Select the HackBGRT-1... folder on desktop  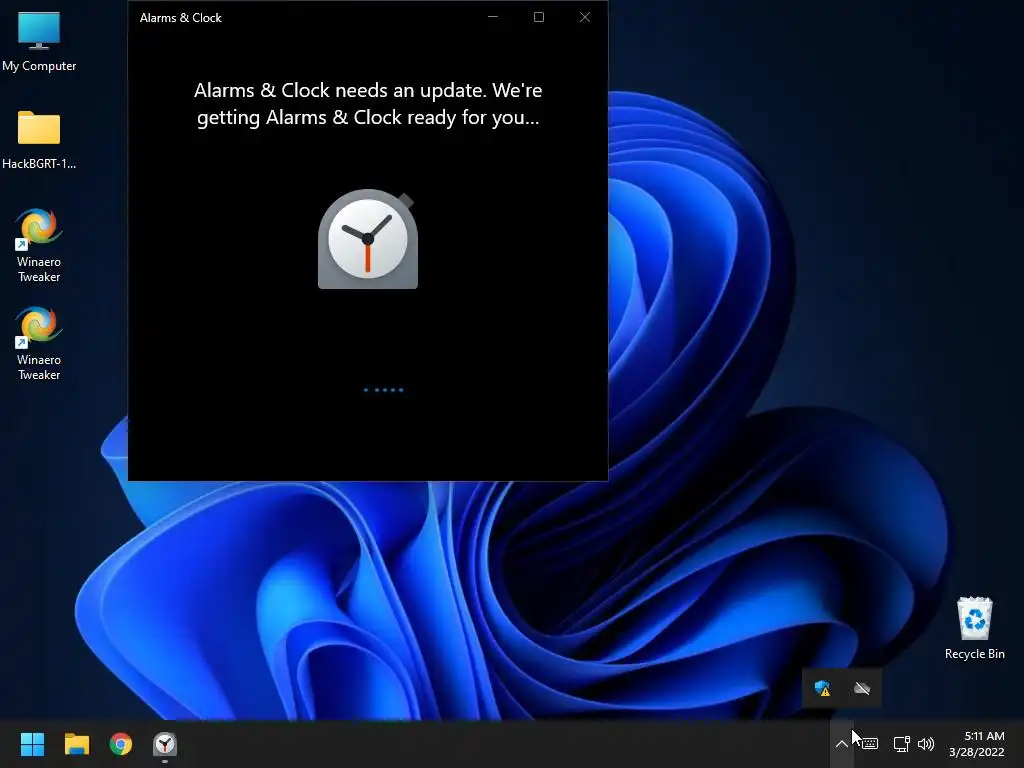39,139
